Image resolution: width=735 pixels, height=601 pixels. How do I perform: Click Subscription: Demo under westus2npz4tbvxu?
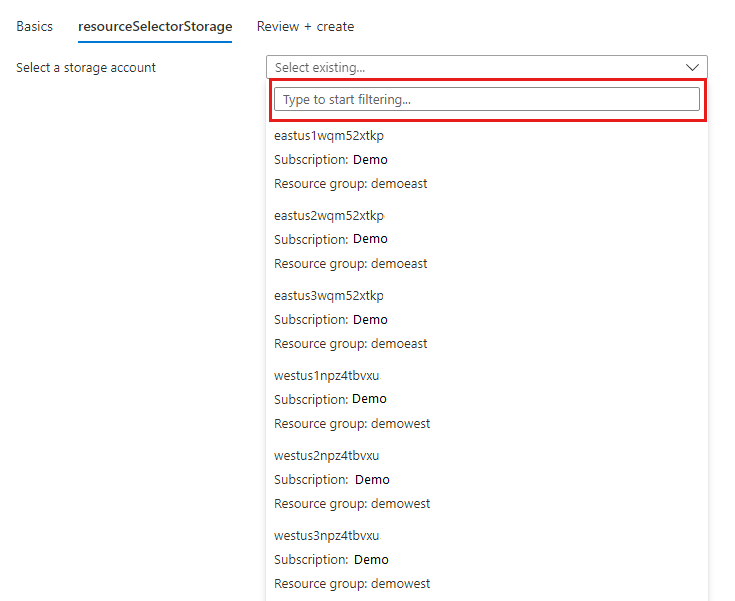(332, 480)
